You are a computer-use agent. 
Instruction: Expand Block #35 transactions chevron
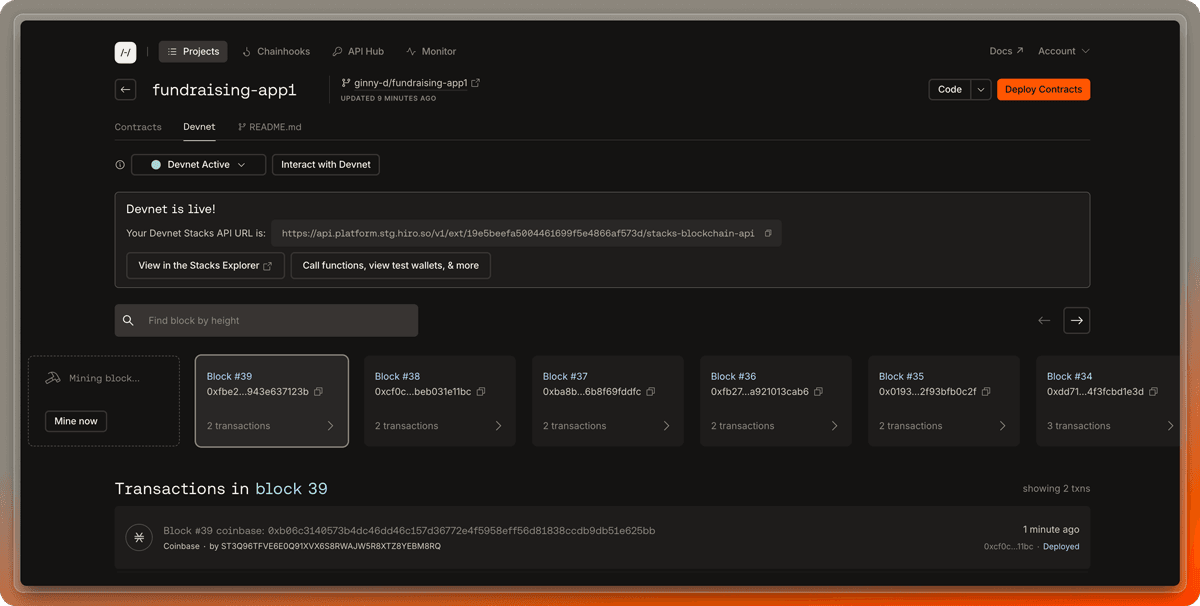tap(1003, 426)
